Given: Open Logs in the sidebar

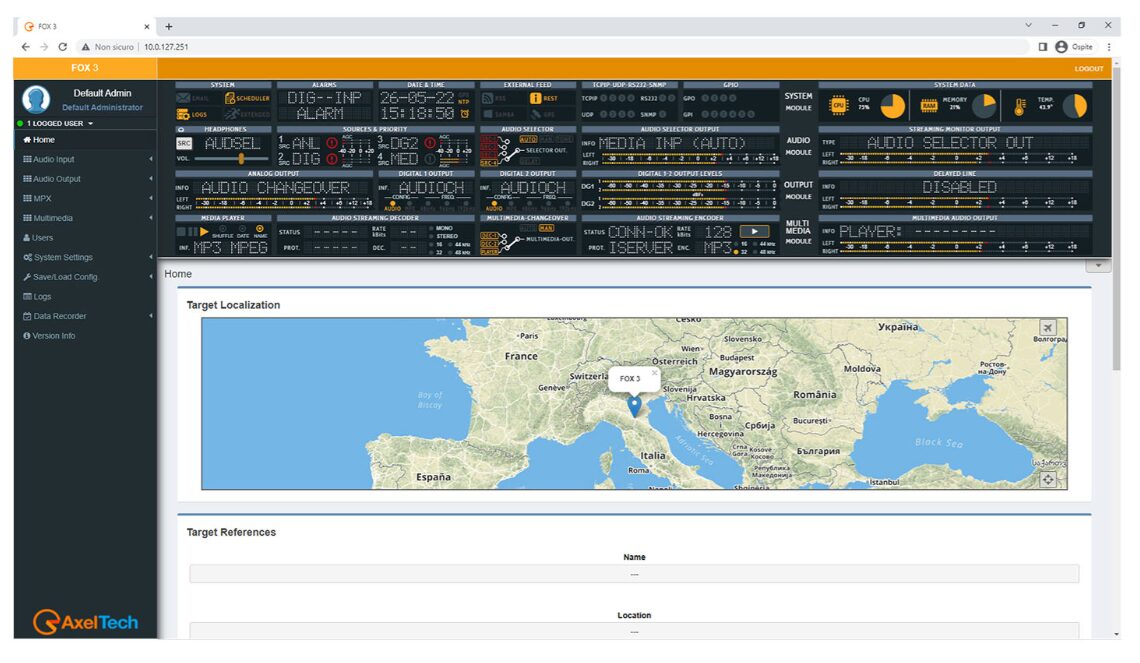Looking at the screenshot, I should [85, 297].
